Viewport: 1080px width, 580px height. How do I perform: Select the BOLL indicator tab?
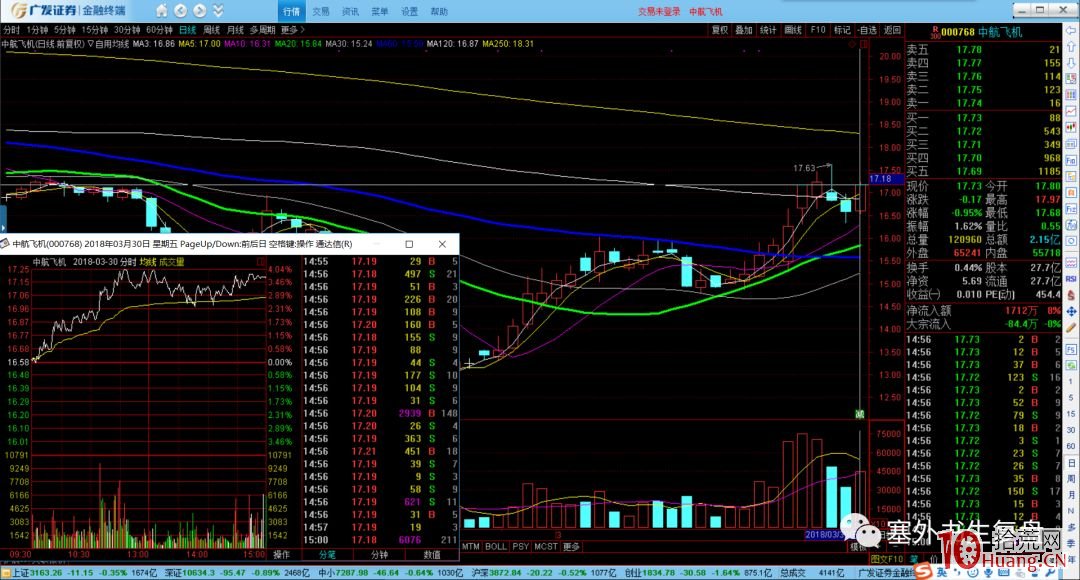point(496,546)
